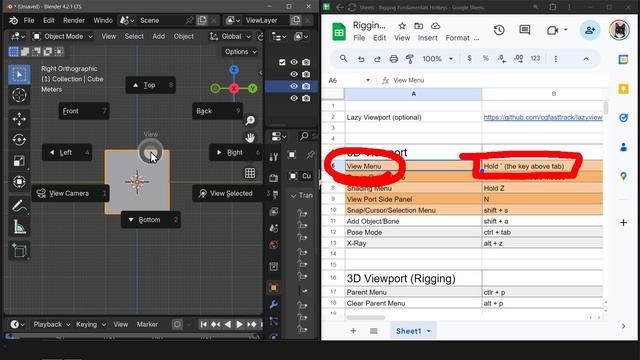Click the Share people icon in Sheets
640x360 pixels.
[590, 30]
